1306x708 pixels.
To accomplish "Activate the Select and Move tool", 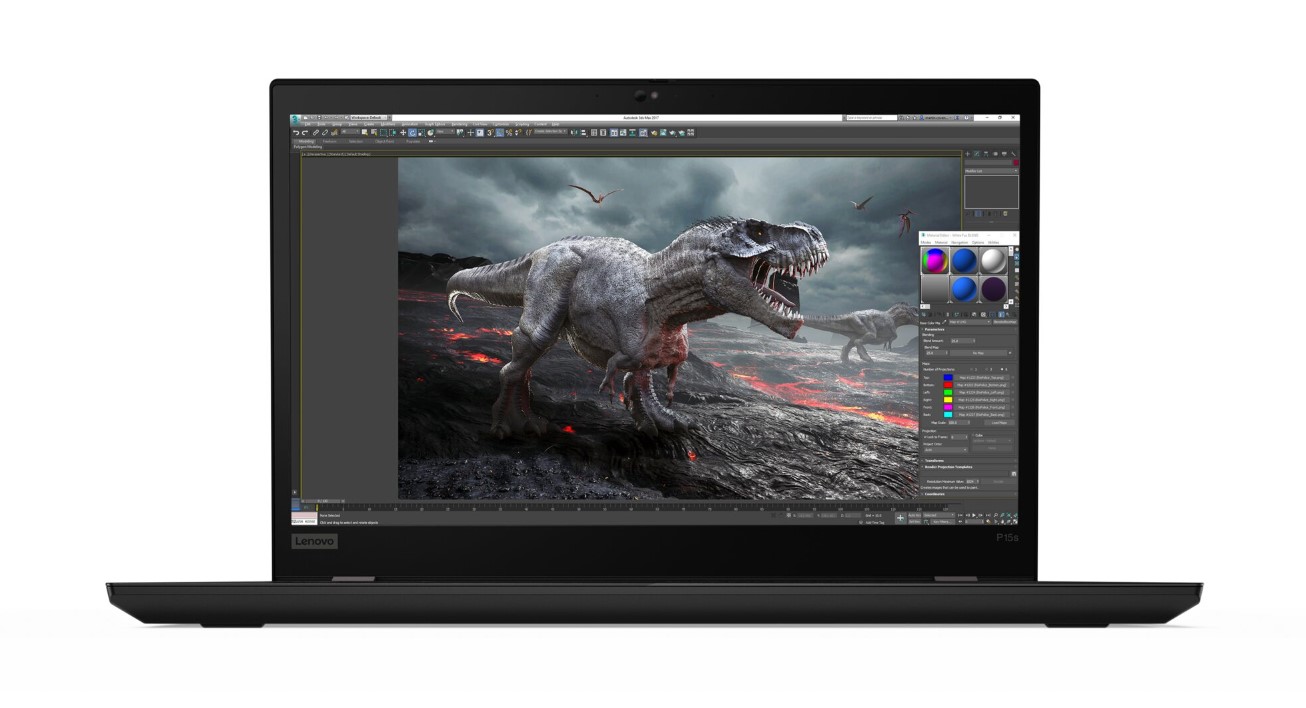I will click(403, 132).
